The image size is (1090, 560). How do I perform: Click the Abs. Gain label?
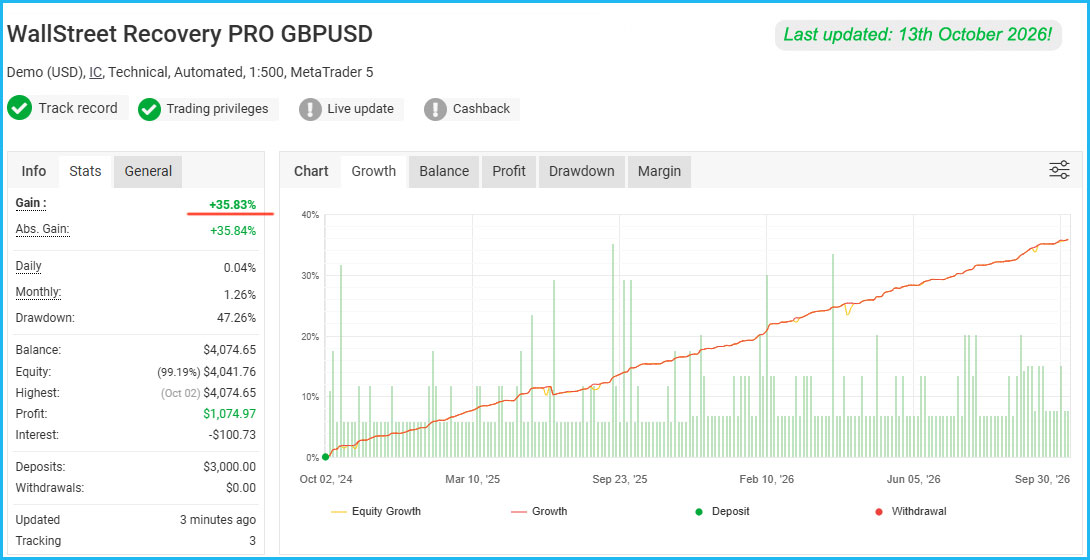42,229
